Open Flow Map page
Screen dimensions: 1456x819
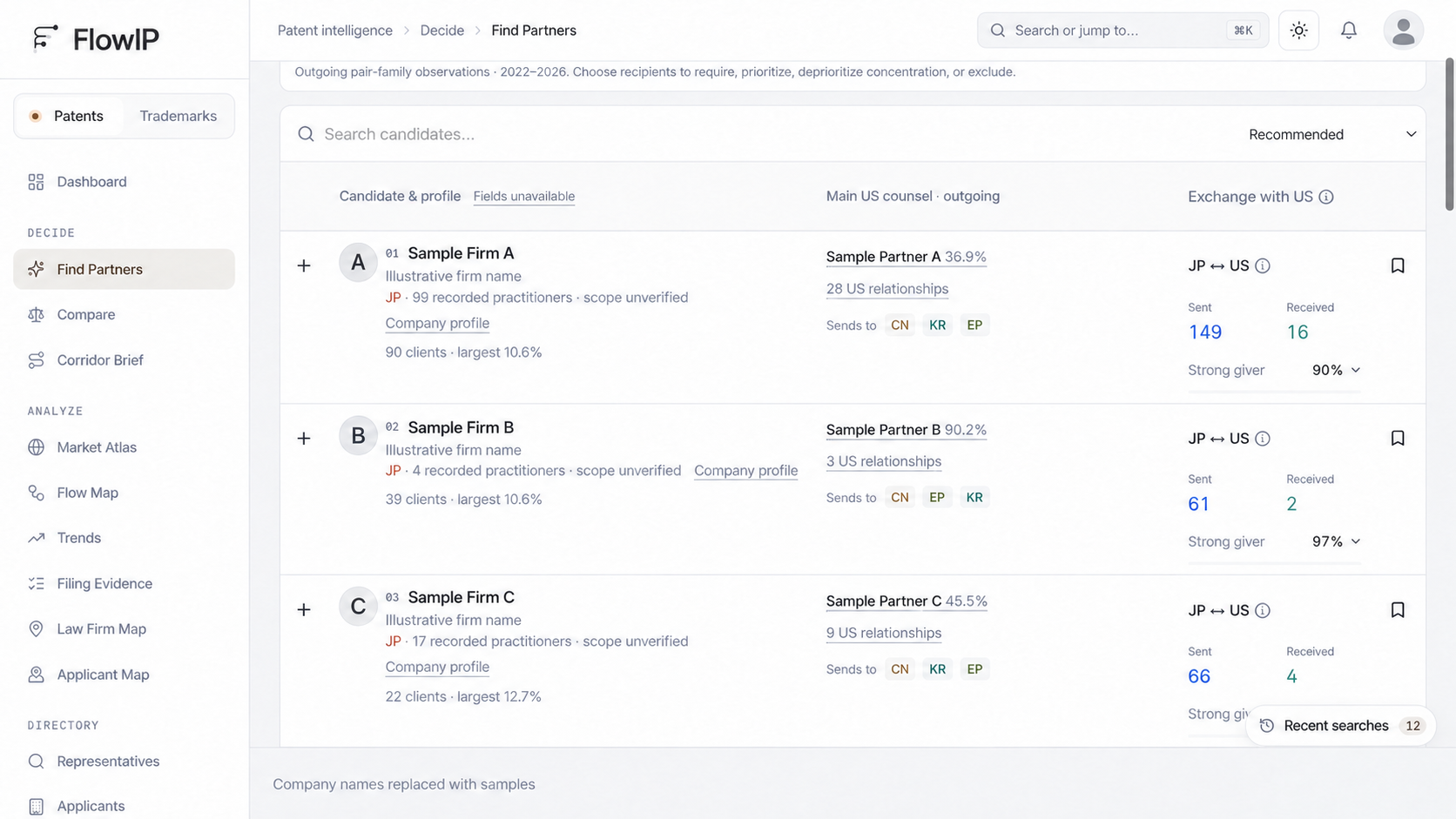click(x=124, y=493)
